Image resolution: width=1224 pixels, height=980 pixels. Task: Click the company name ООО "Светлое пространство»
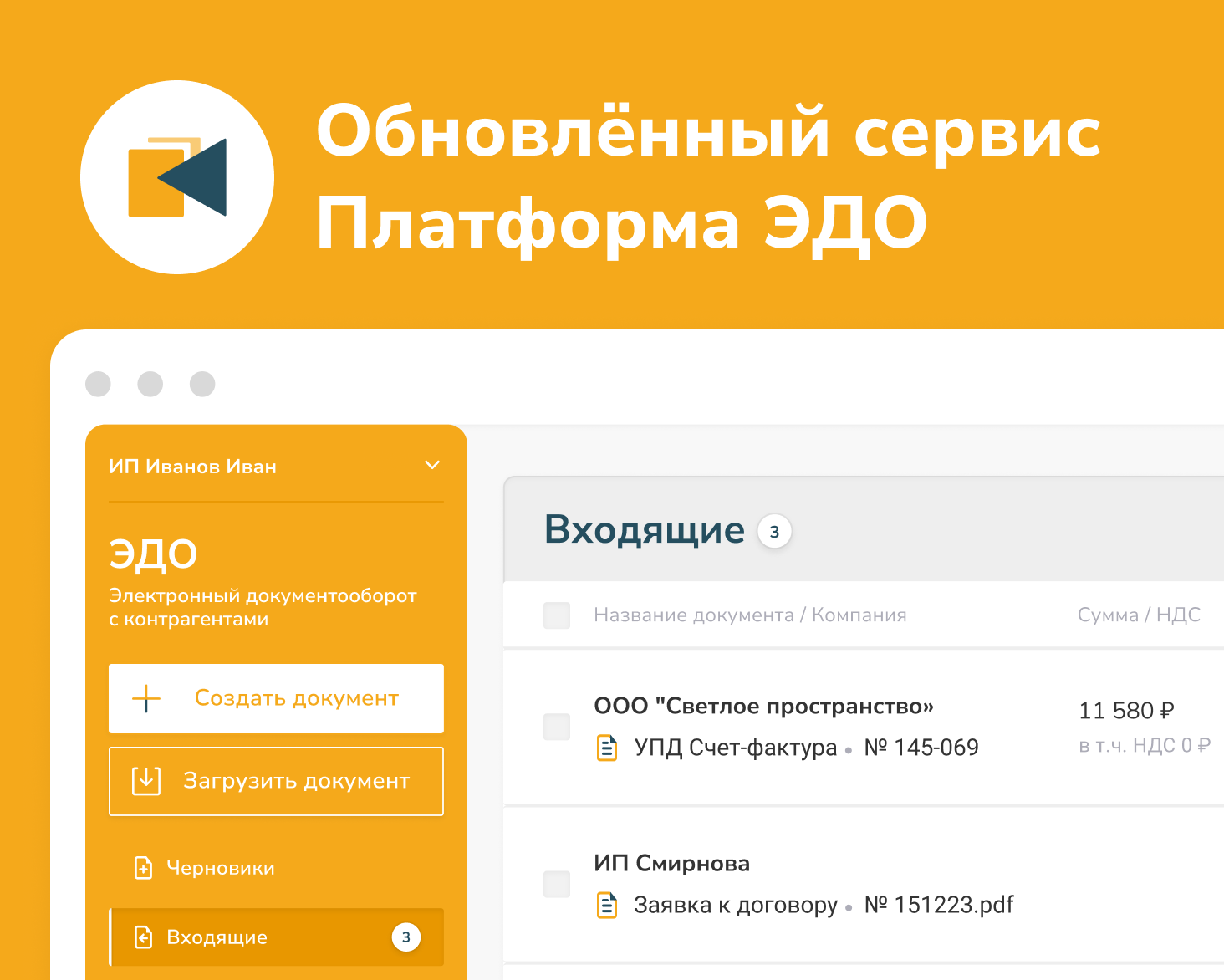[763, 707]
